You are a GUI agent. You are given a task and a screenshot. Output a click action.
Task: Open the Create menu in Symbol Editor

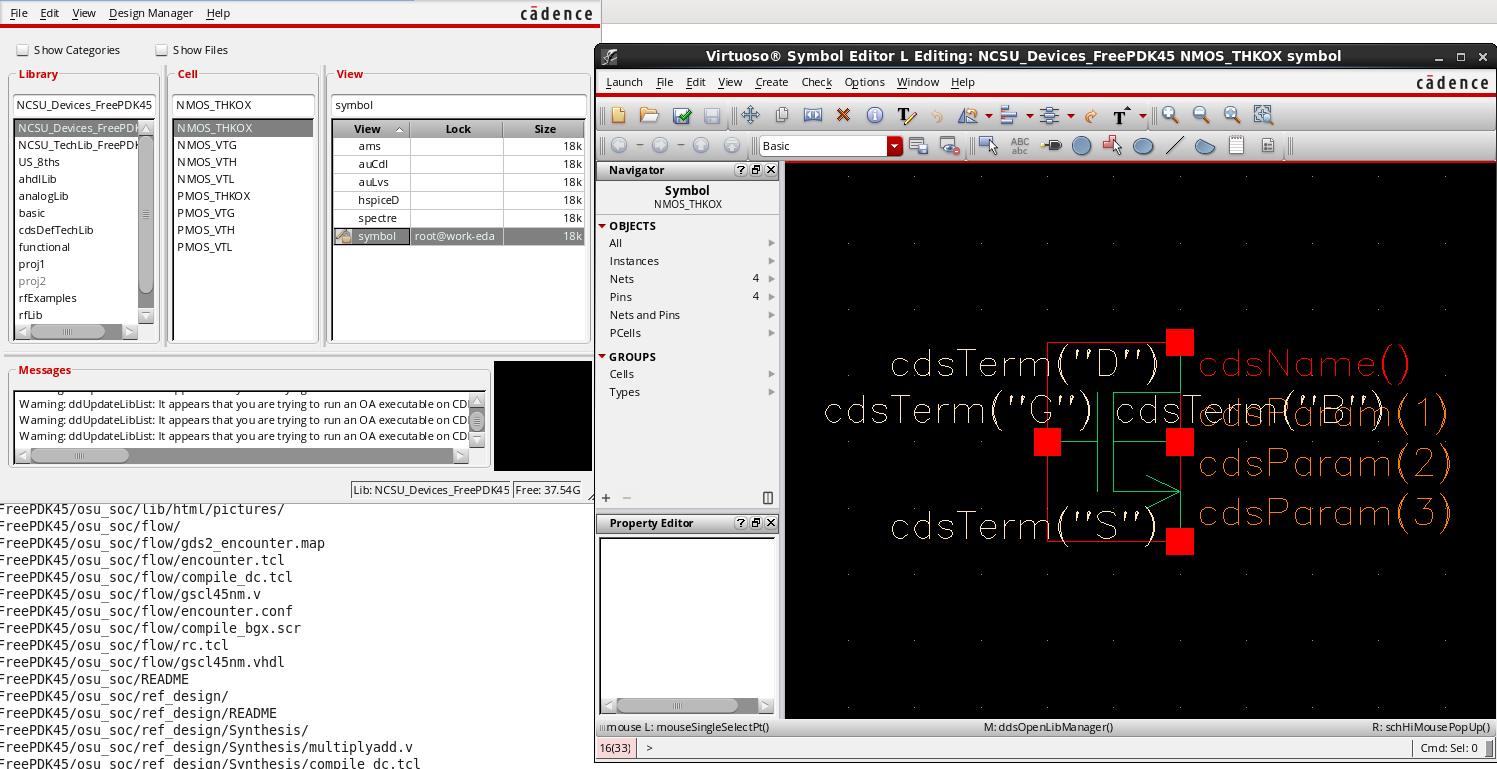(771, 82)
